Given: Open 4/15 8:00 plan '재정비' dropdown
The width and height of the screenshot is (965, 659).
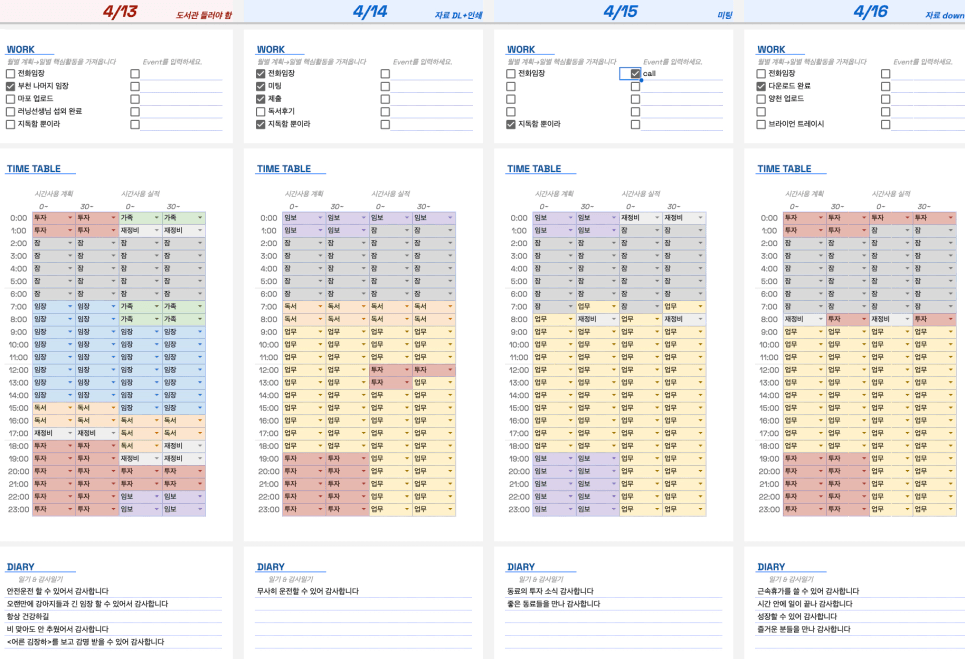Looking at the screenshot, I should tap(614, 319).
